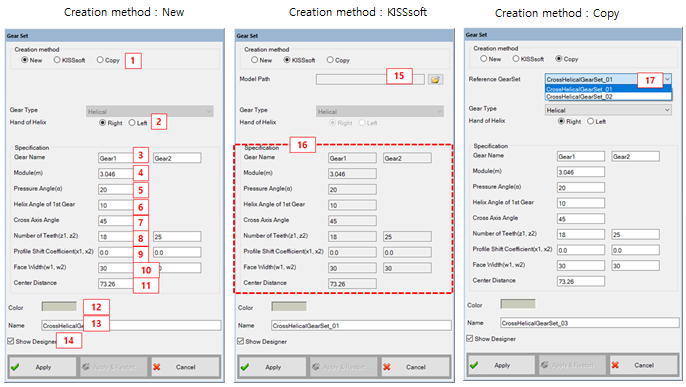Open Color swatch in Copy dialog
Viewport: 686px width, 387px height.
click(x=518, y=303)
